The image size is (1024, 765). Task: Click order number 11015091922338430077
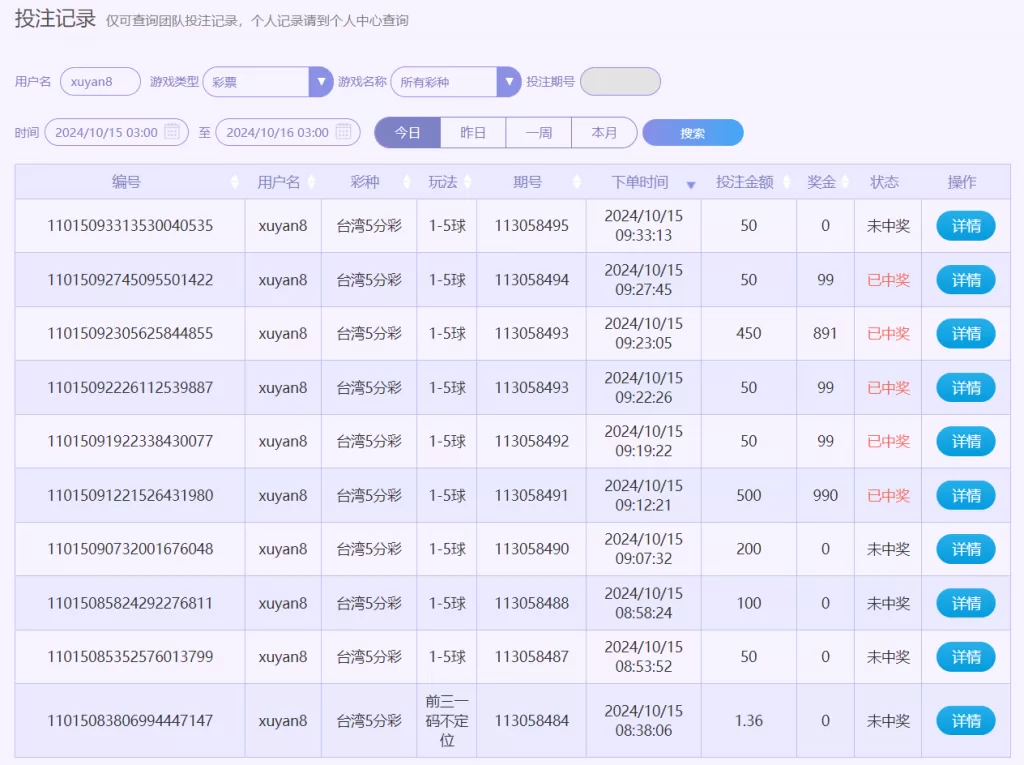[130, 441]
